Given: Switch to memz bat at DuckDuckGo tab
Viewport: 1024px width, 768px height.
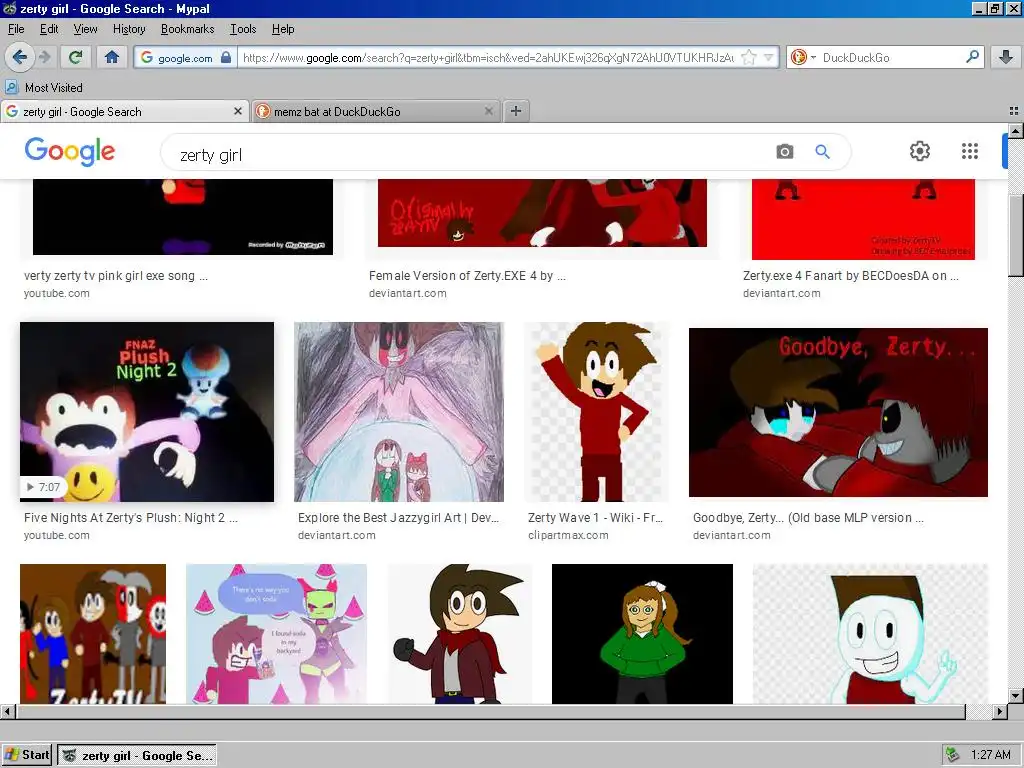Looking at the screenshot, I should pyautogui.click(x=374, y=112).
